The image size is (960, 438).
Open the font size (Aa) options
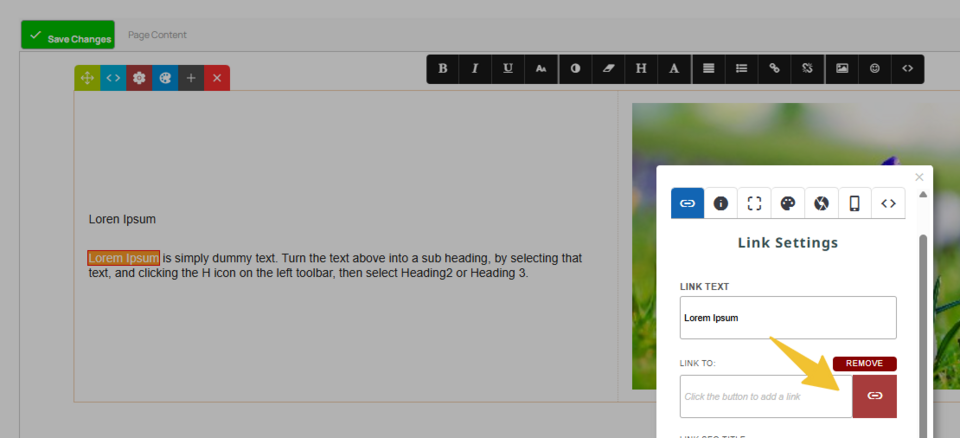(541, 69)
